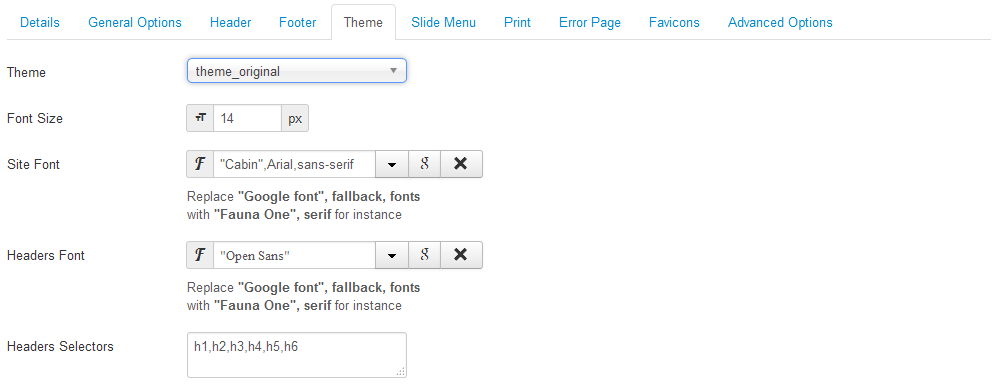Click the Site Font italic F icon
997x386 pixels.
tap(200, 164)
